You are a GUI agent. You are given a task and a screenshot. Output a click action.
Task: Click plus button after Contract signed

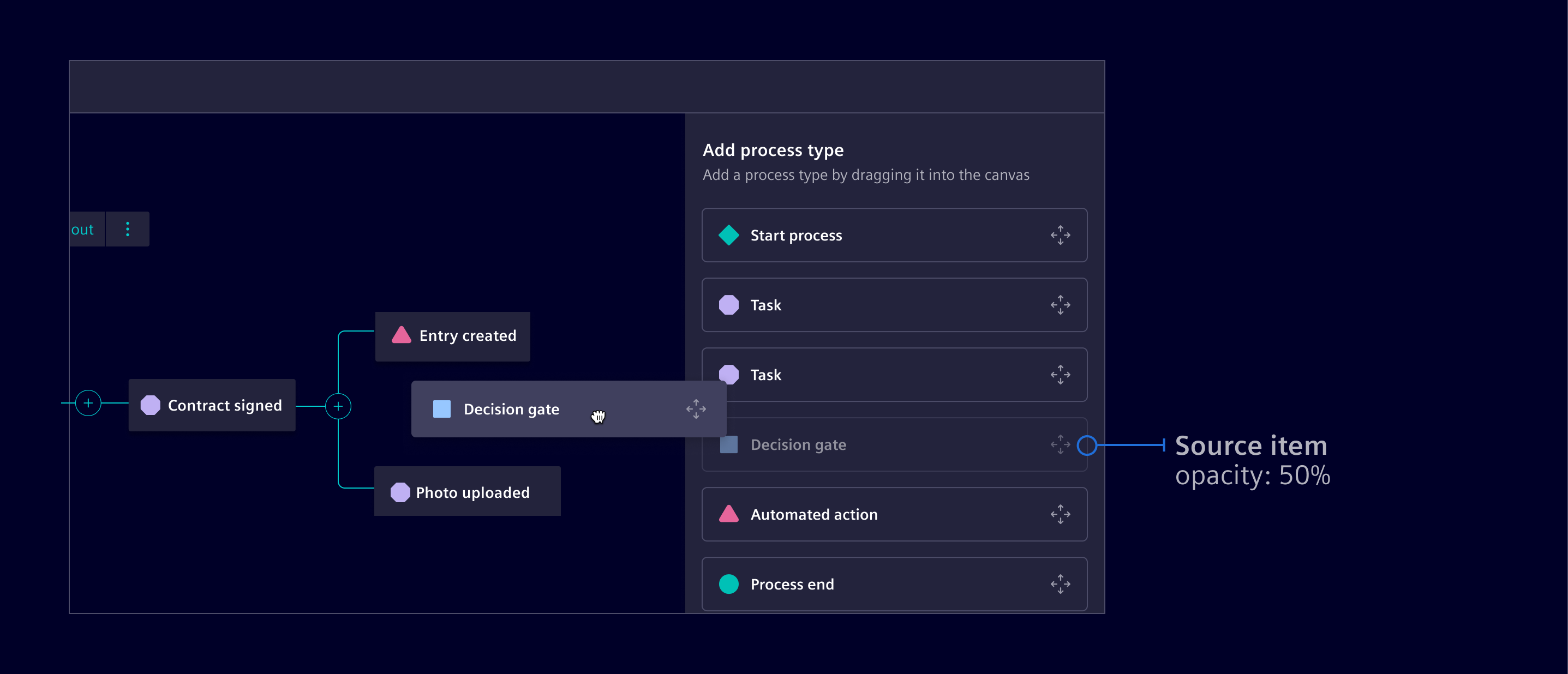[x=338, y=406]
